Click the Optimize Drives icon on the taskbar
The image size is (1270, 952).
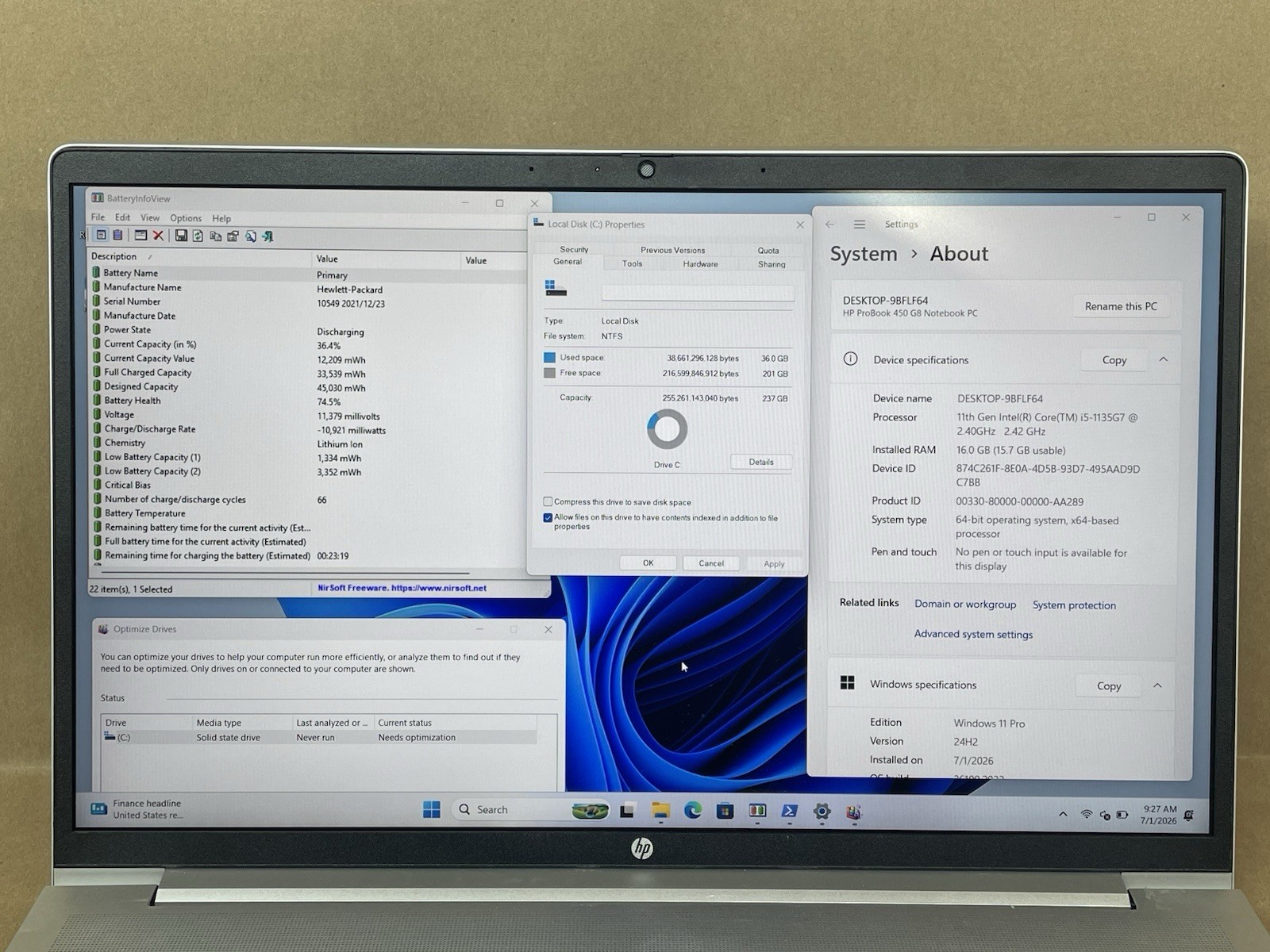click(853, 812)
